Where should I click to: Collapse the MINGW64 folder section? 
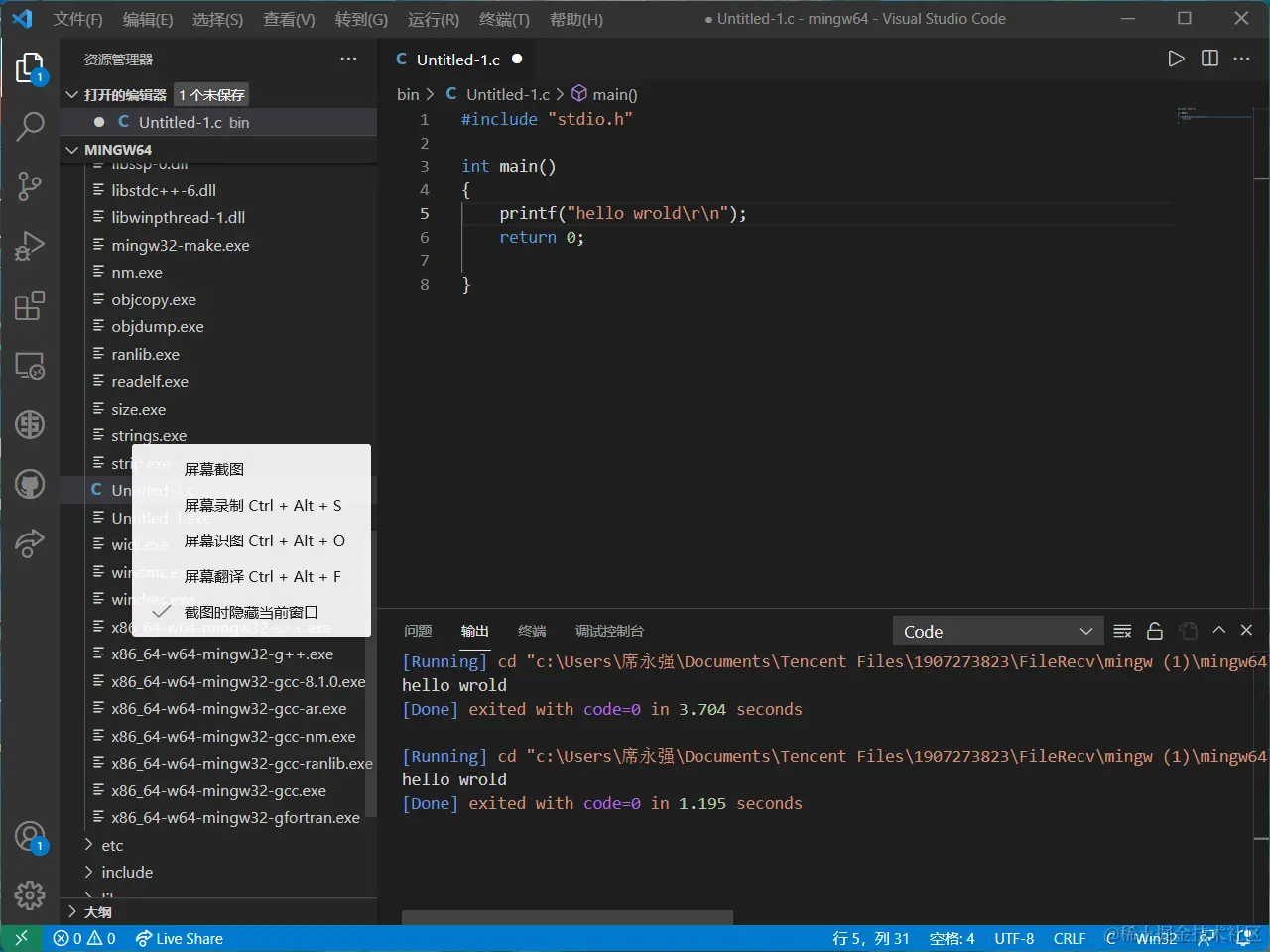pos(117,150)
